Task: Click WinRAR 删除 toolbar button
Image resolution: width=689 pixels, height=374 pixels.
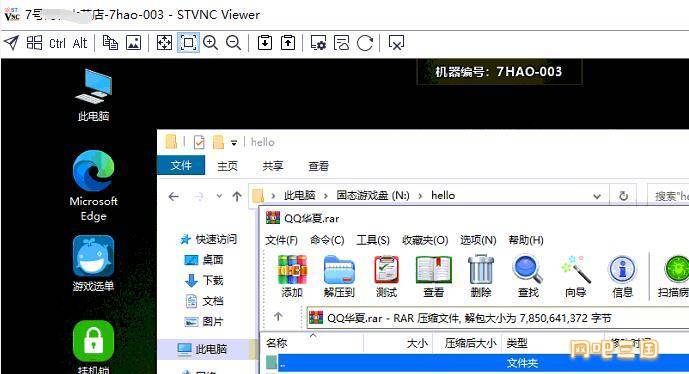Action: pos(481,277)
